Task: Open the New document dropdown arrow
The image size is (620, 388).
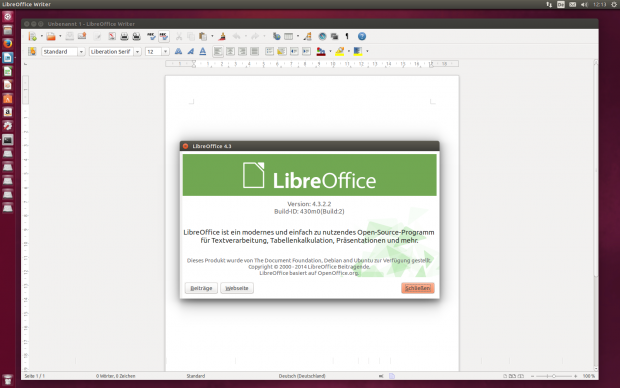Action: click(42, 36)
